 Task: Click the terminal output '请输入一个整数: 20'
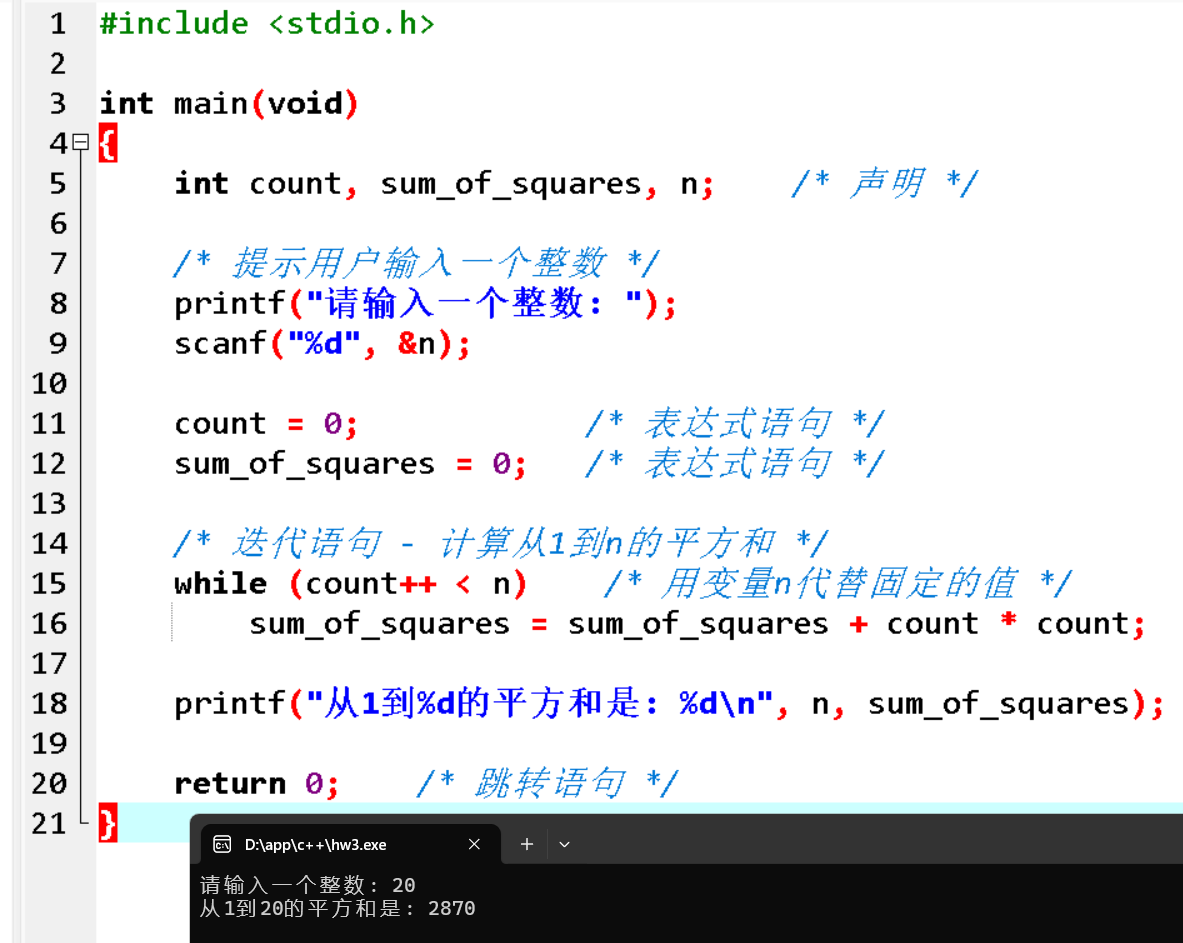tap(308, 885)
